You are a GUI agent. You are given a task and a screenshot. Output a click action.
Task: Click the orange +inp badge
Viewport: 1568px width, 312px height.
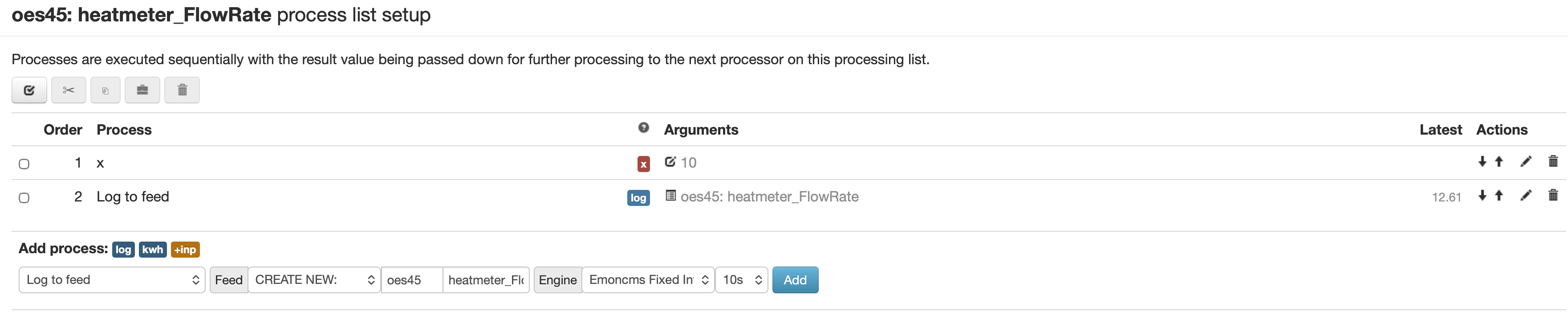(185, 249)
